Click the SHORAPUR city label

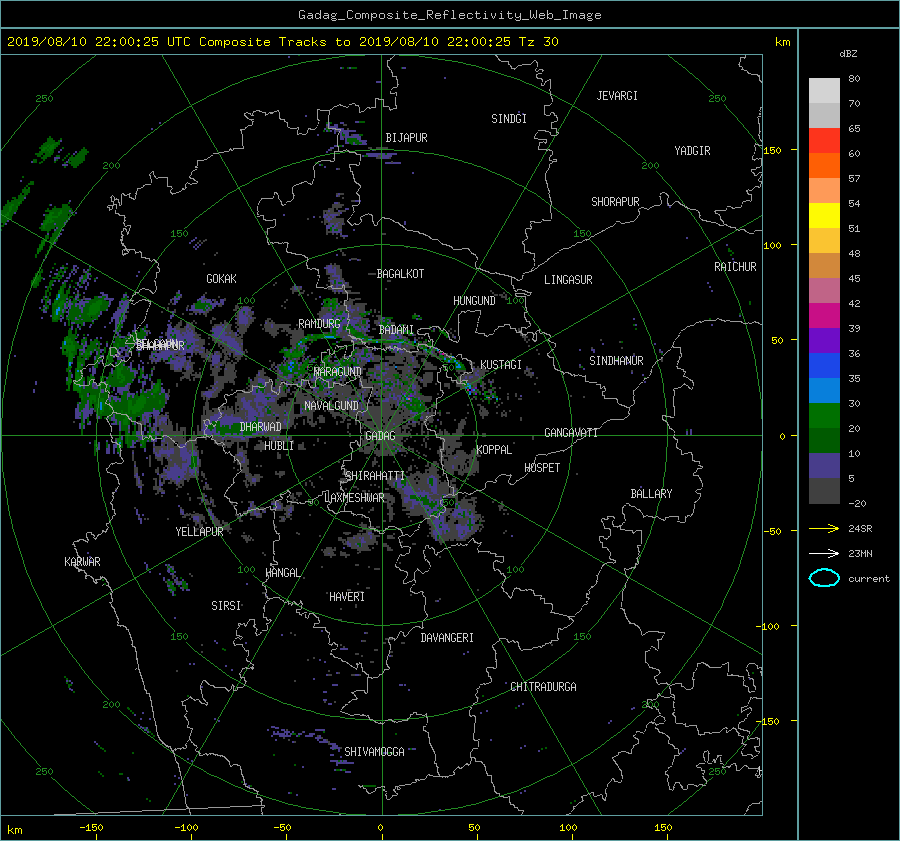pos(615,202)
